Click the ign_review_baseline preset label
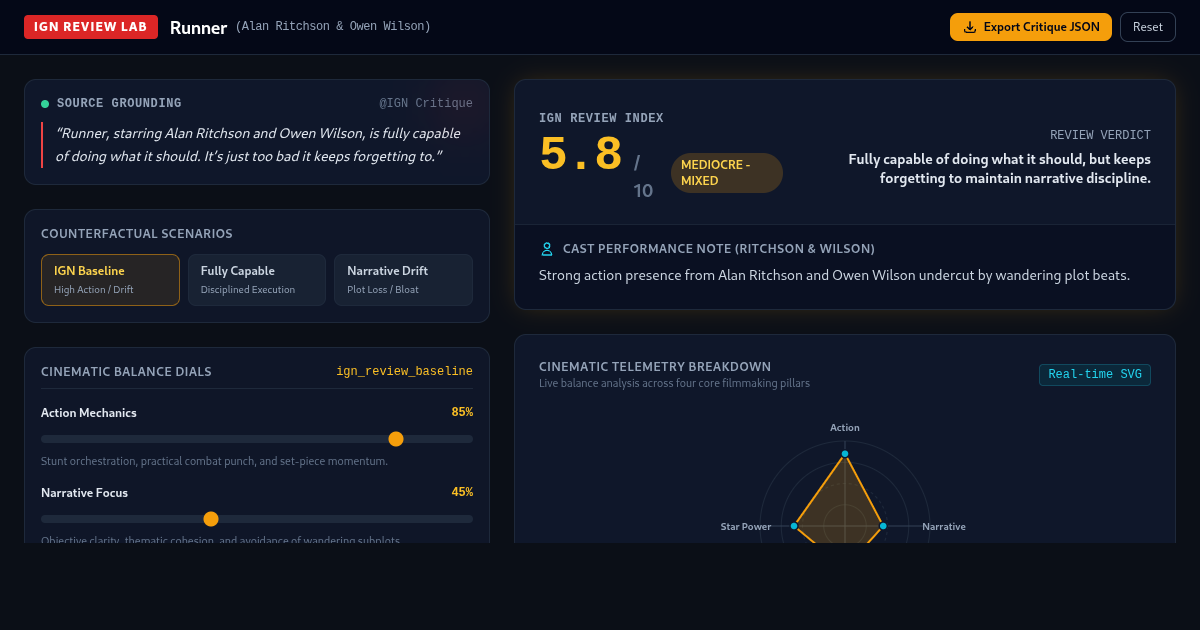 (x=404, y=372)
